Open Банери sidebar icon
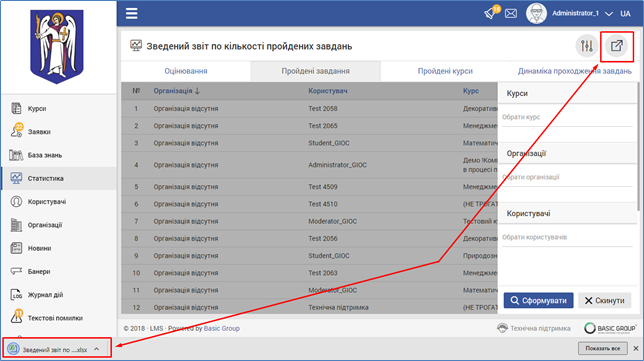Viewport: 644px width, 361px height. pos(16,271)
